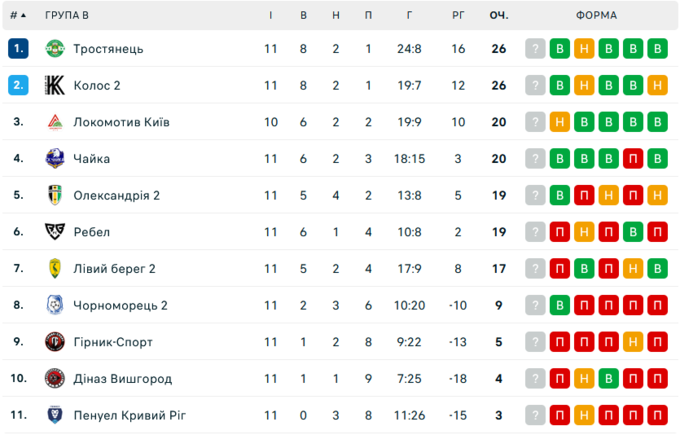Open the Лівий берег 2 crest
Image resolution: width=680 pixels, height=435 pixels.
[x=55, y=268]
